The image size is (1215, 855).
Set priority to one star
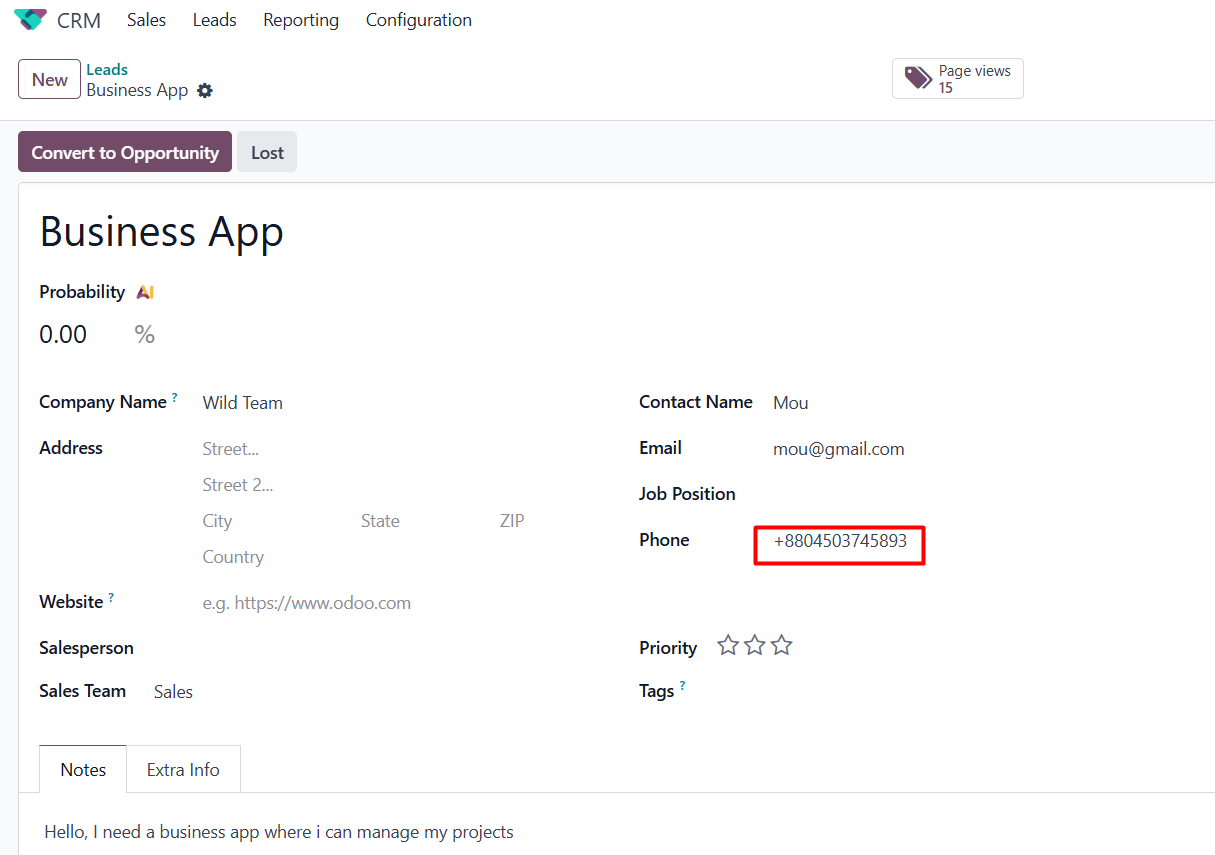click(x=728, y=646)
